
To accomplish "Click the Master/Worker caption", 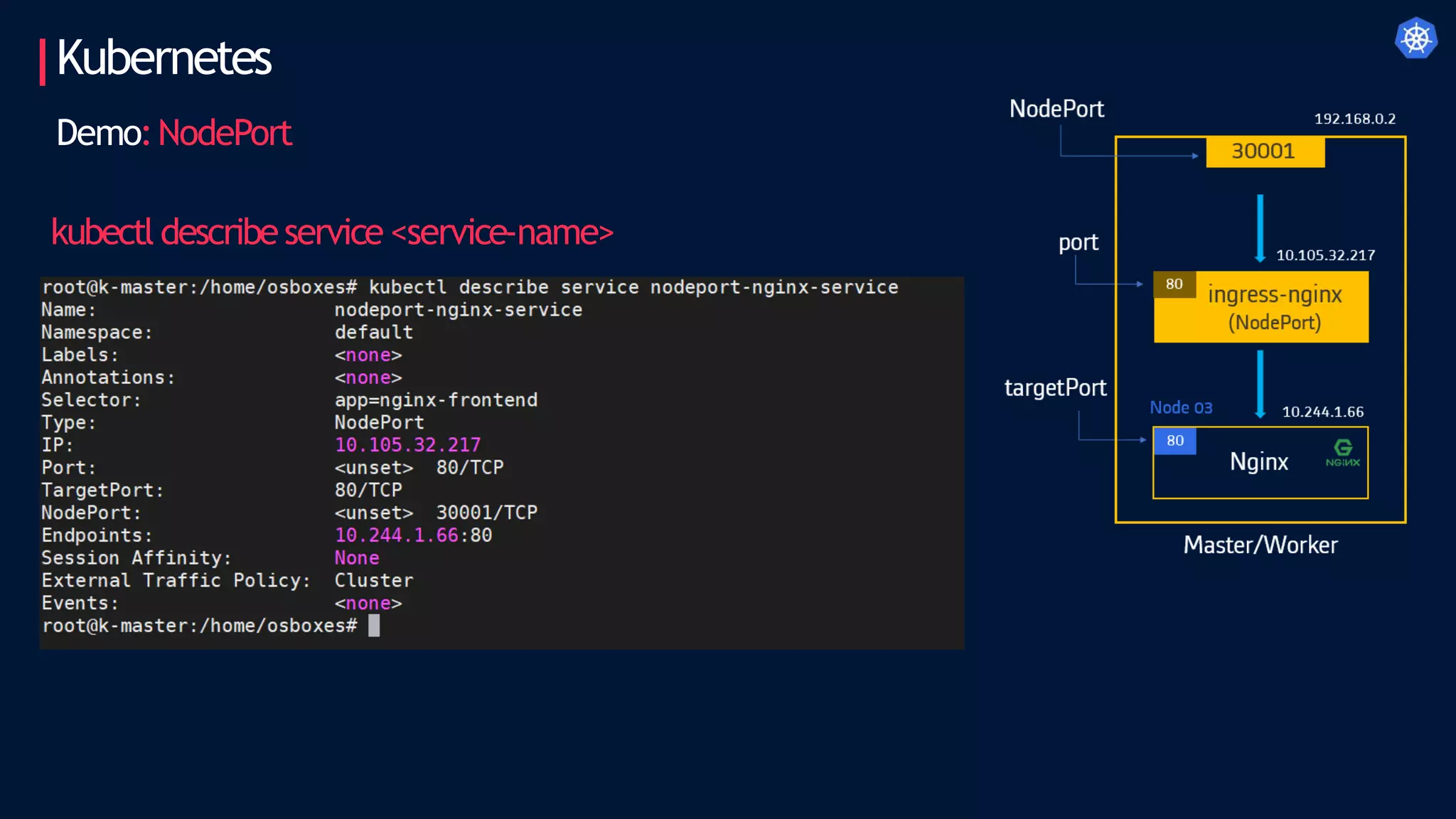I will 1260,545.
